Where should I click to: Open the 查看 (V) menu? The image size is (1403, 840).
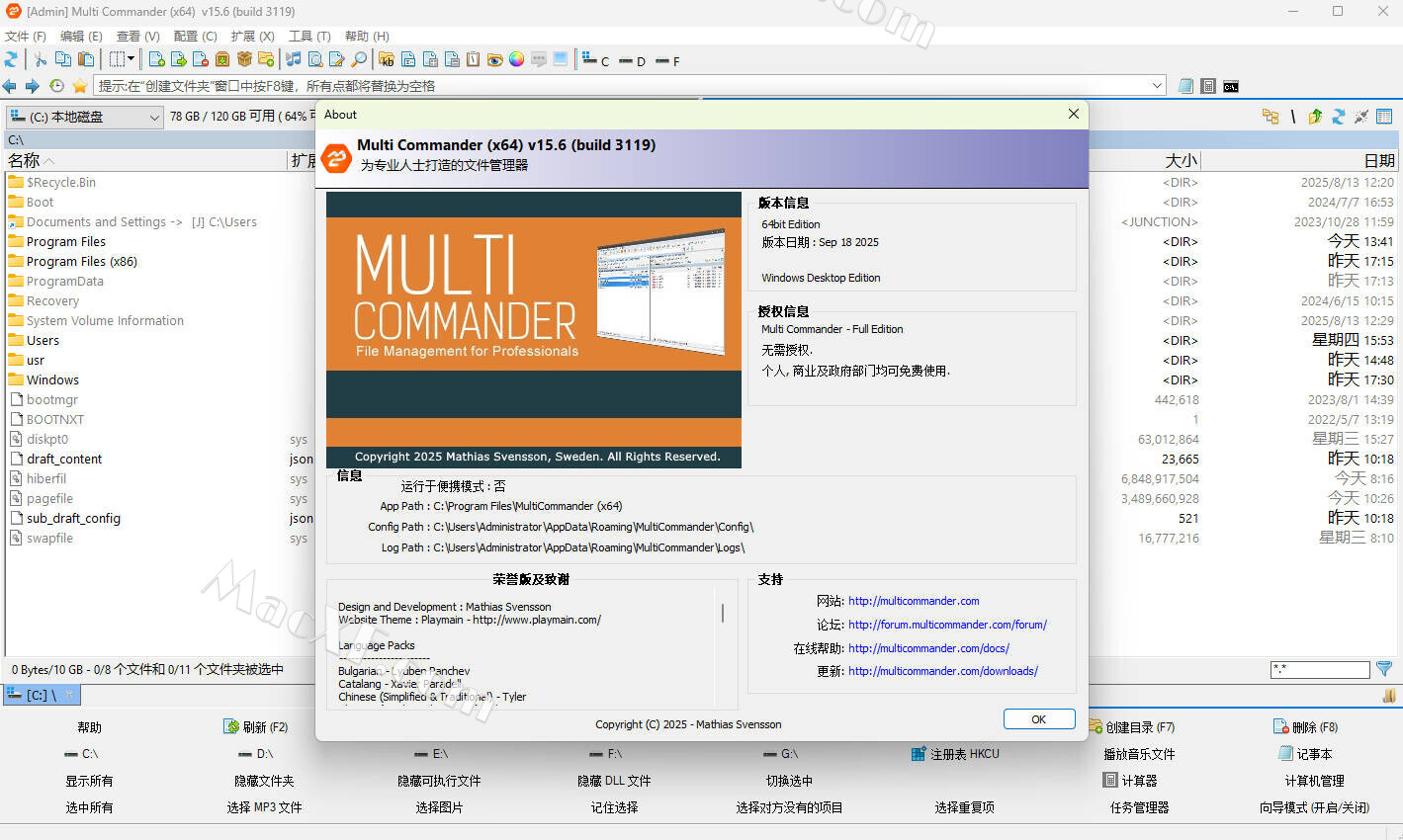click(137, 36)
